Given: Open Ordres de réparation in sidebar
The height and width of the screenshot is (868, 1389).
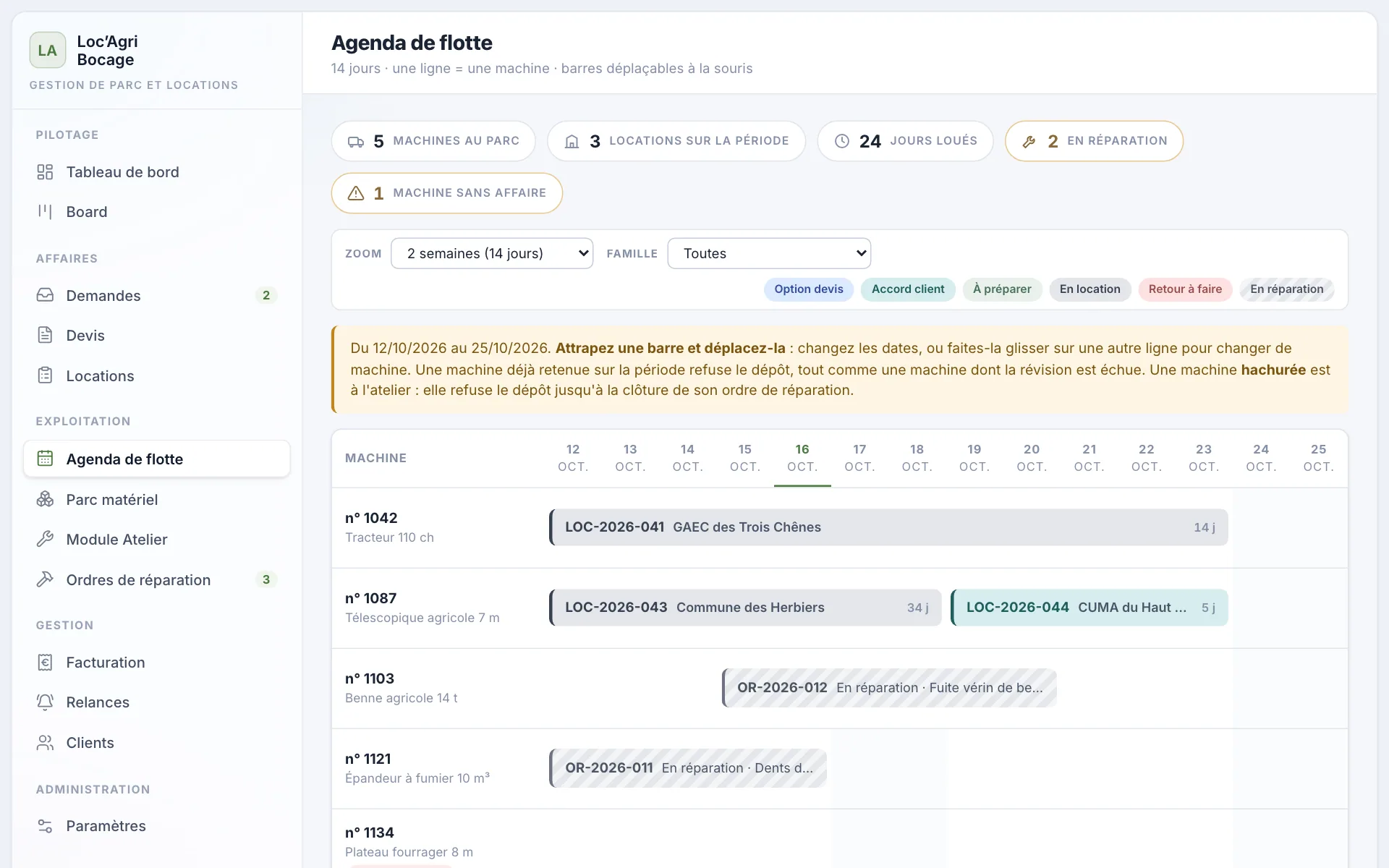Looking at the screenshot, I should click(x=157, y=579).
